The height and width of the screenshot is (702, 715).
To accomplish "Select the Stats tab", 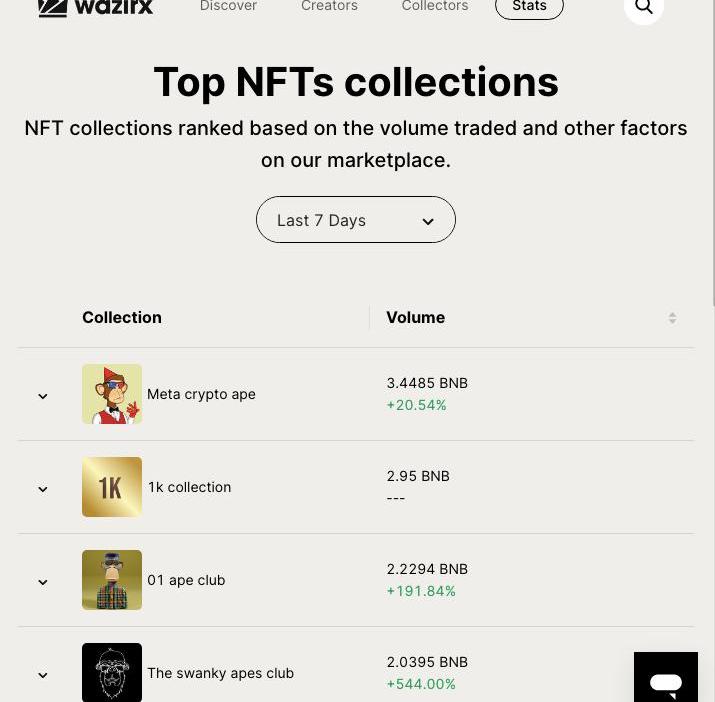I will pos(529,7).
